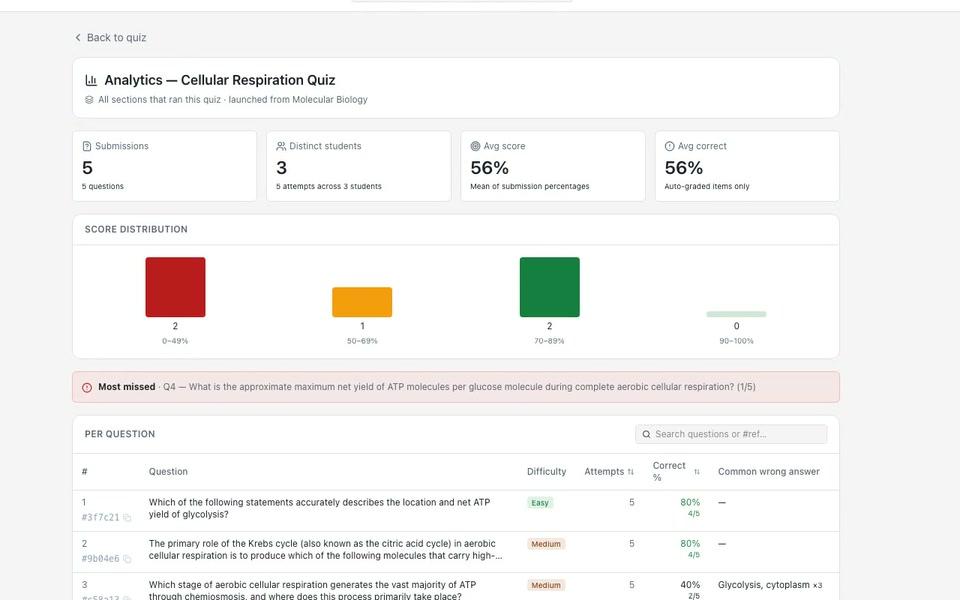This screenshot has width=960, height=600.
Task: Click the Question column header
Action: coord(168,472)
